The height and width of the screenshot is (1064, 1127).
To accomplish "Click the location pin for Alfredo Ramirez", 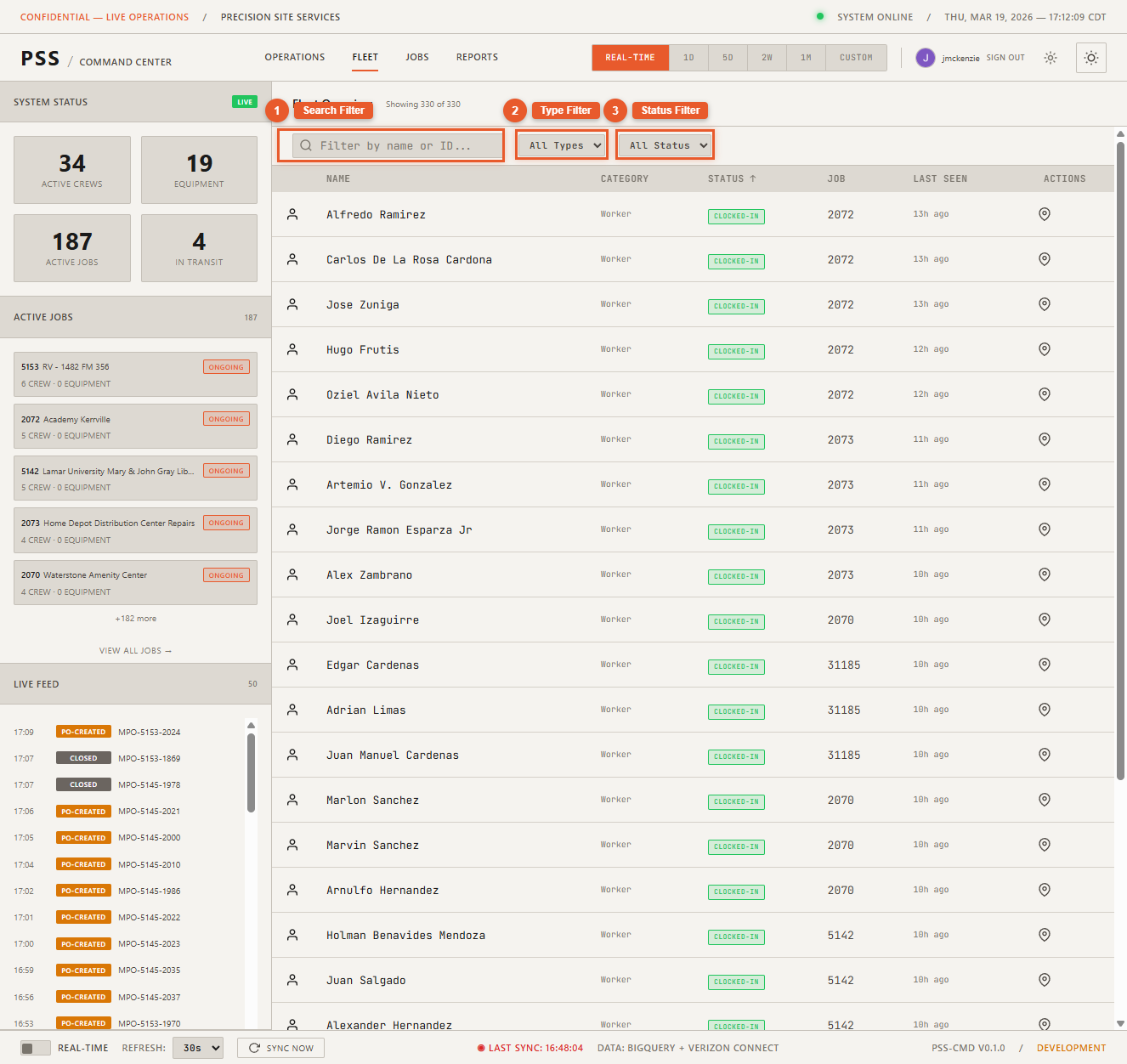I will [1045, 214].
